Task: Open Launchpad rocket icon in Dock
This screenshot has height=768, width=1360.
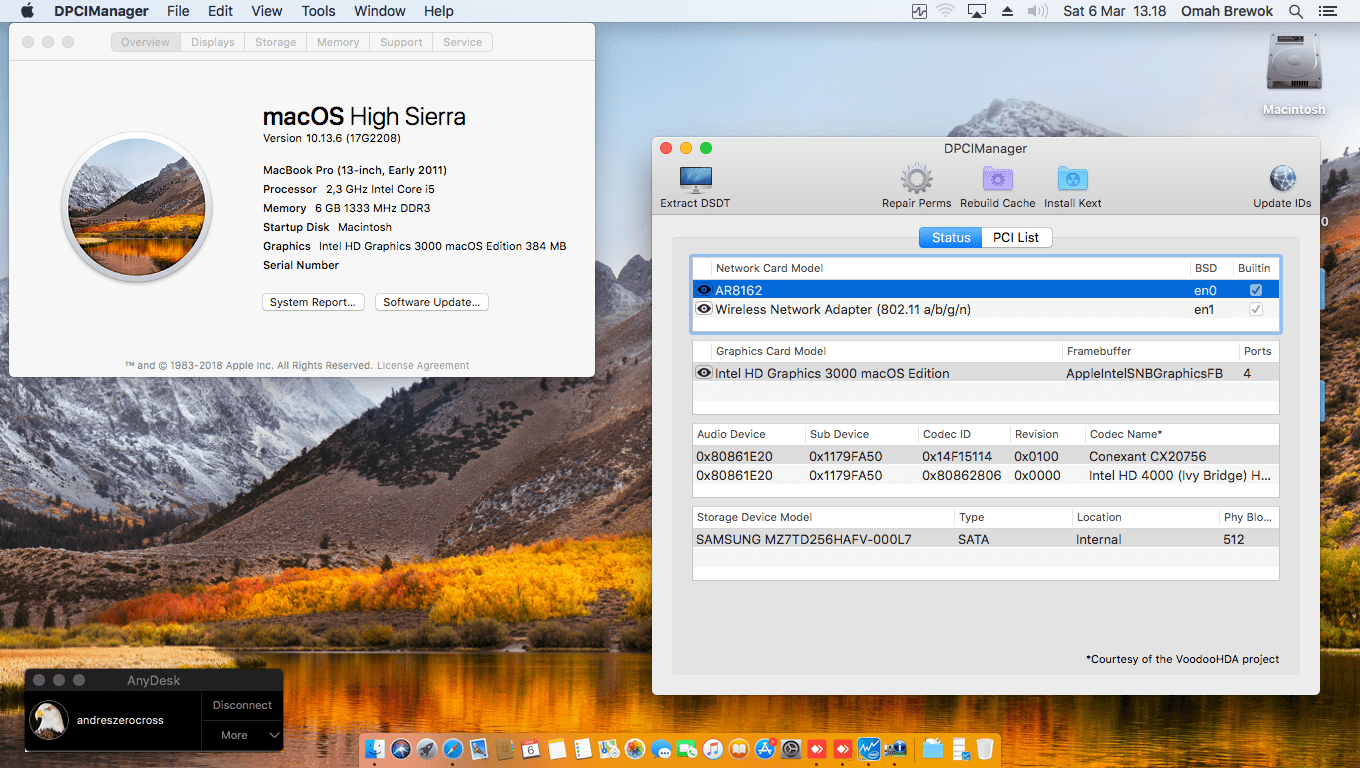Action: (427, 749)
